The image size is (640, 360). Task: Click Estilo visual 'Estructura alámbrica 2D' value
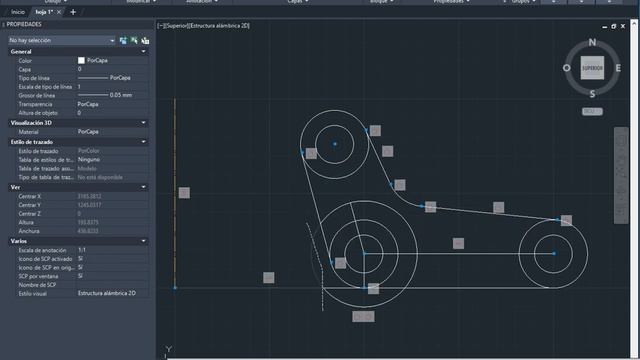(x=112, y=293)
